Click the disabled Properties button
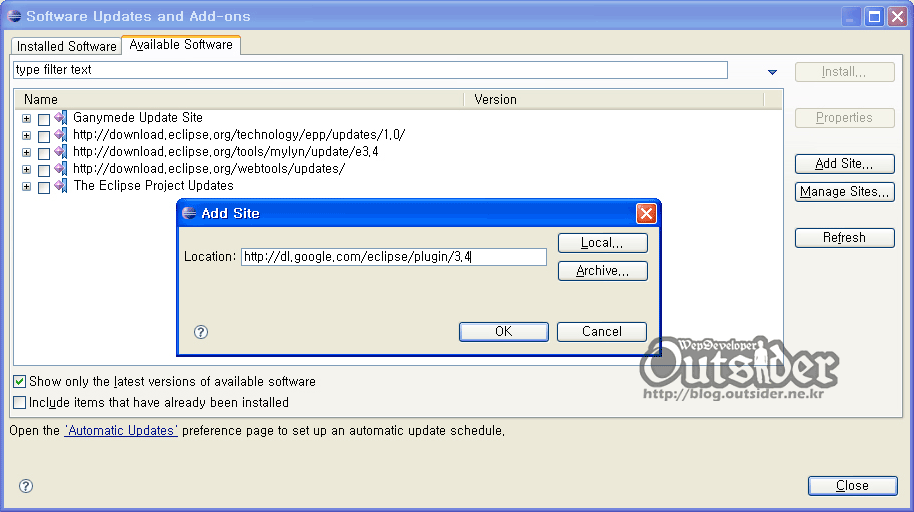The width and height of the screenshot is (914, 512). pos(845,118)
